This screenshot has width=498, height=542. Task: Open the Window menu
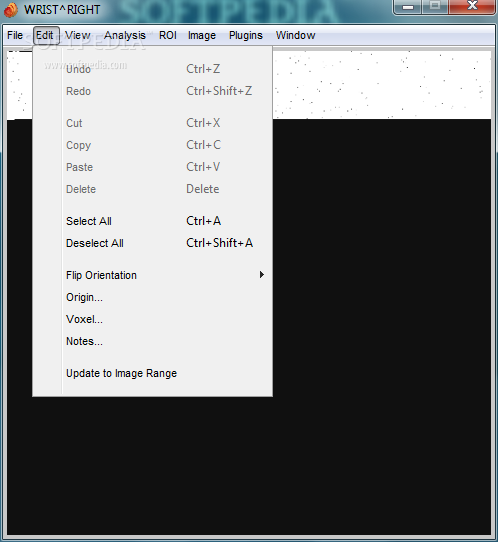(295, 35)
